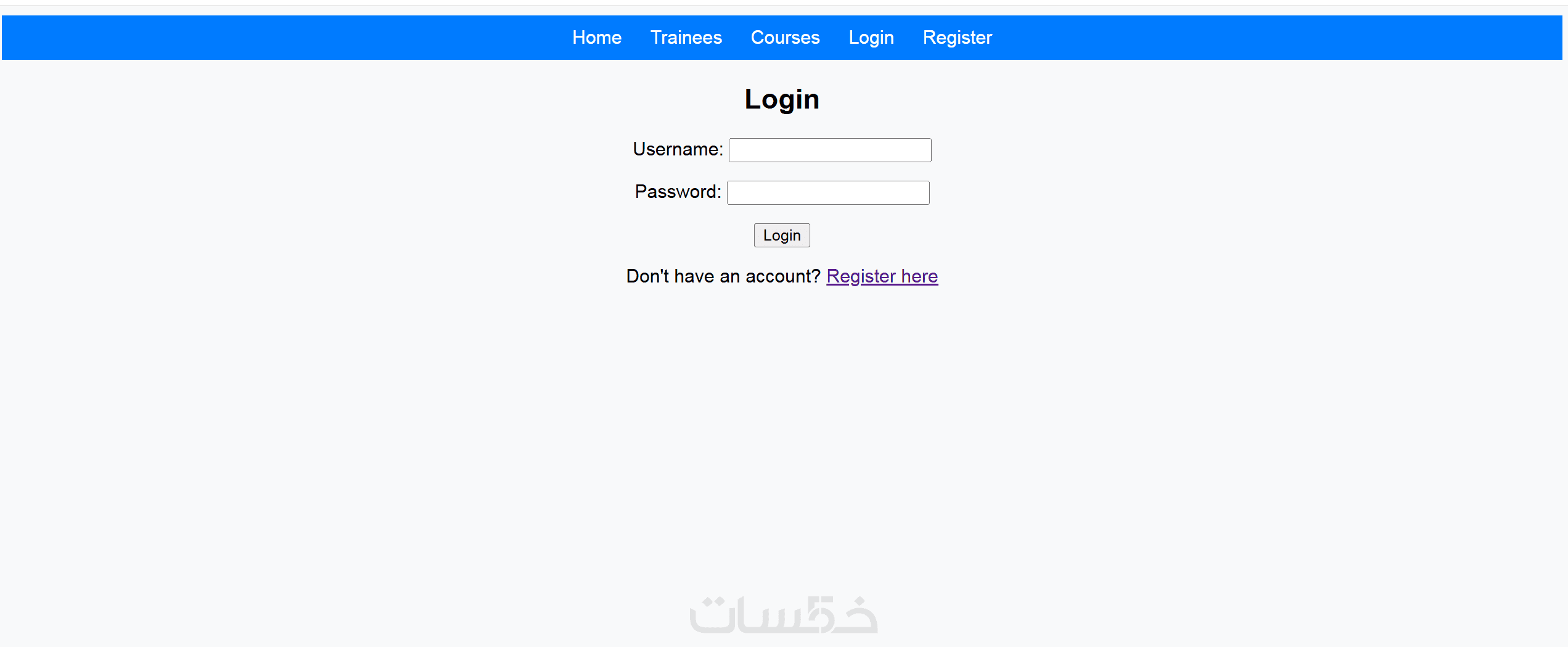The image size is (1568, 647).
Task: Open the Courses navigation link
Action: [785, 38]
